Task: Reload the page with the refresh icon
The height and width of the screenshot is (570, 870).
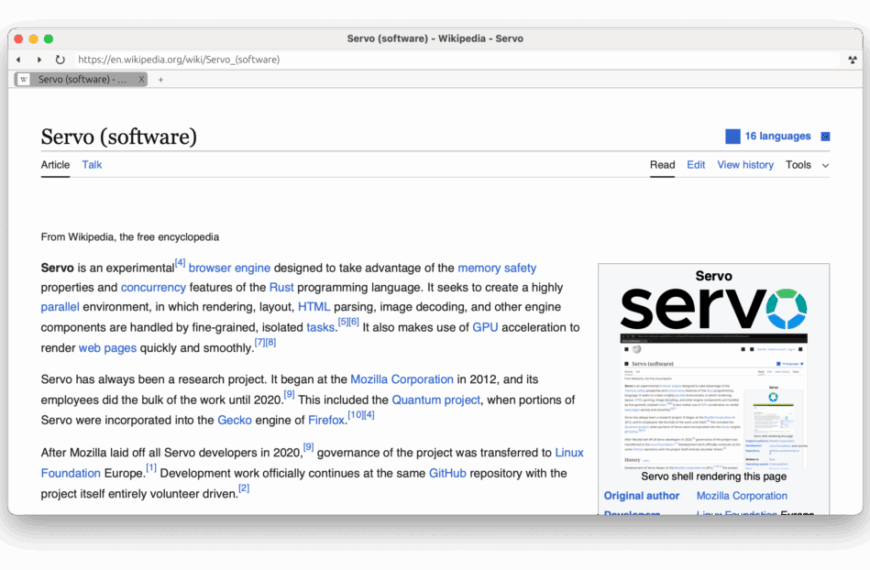Action: click(x=60, y=59)
